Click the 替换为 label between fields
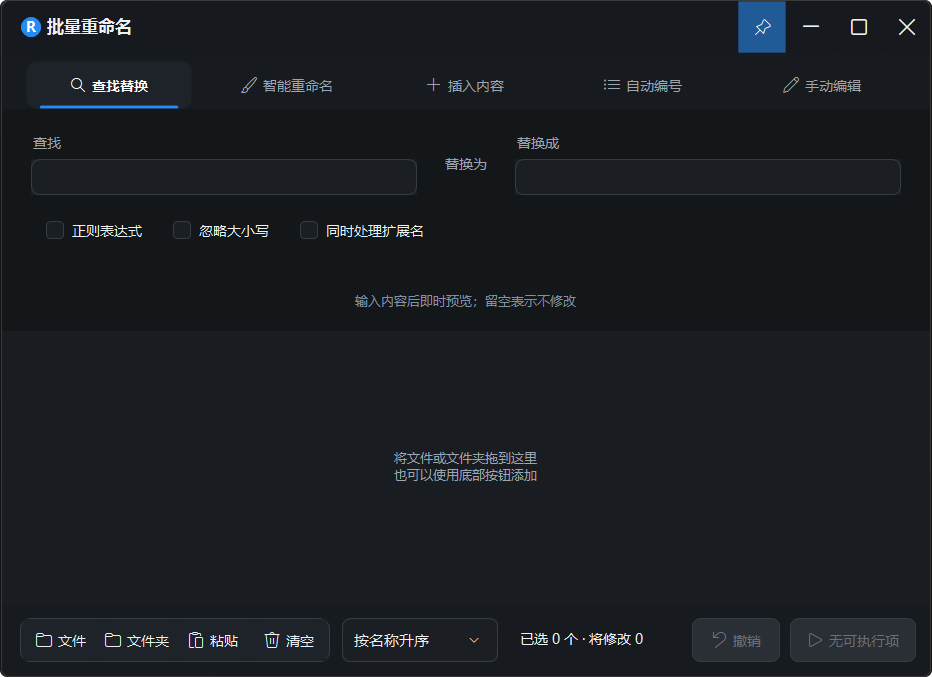This screenshot has height=677, width=932. (466, 164)
